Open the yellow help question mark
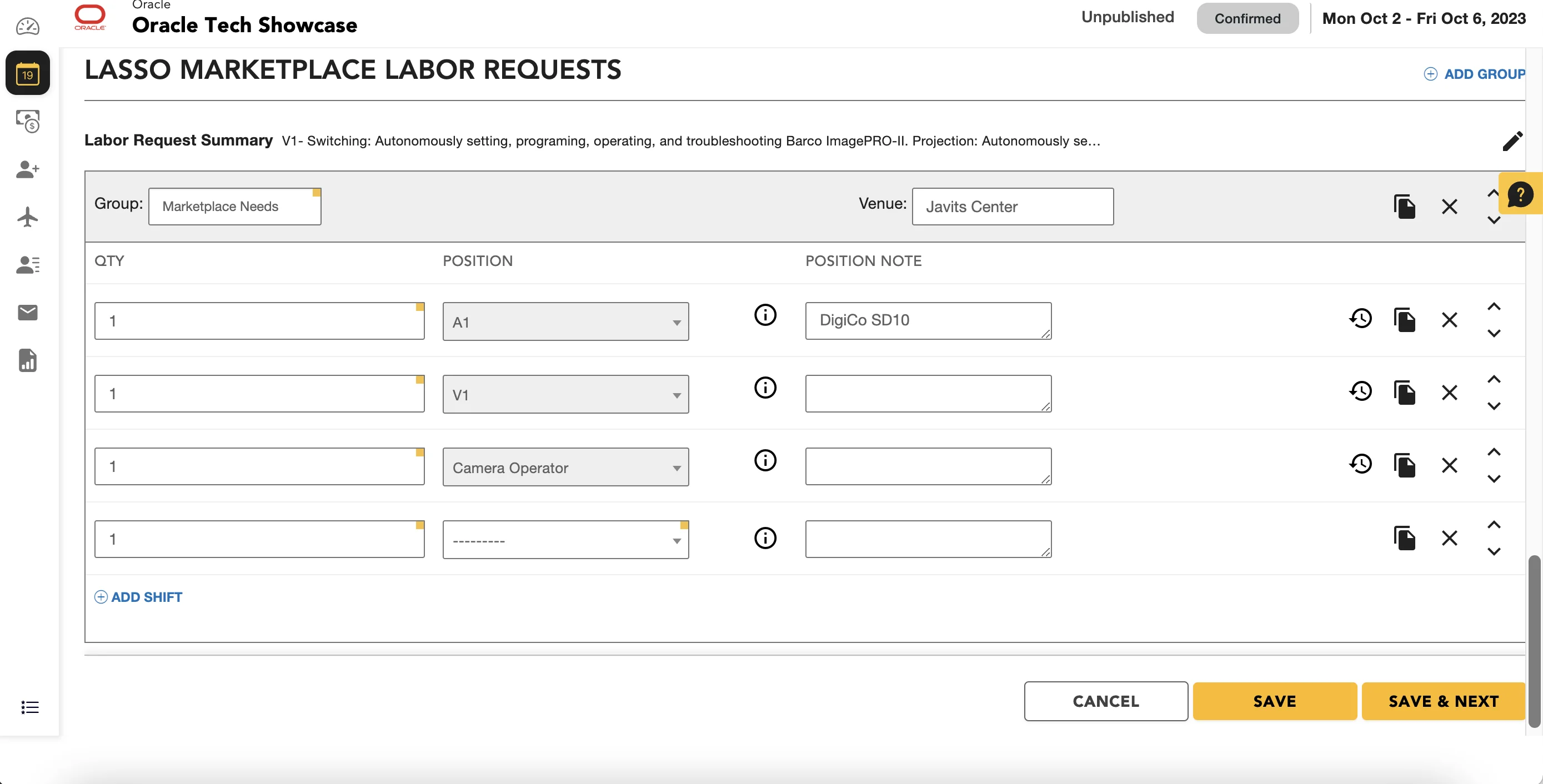Image resolution: width=1543 pixels, height=784 pixels. pos(1520,193)
